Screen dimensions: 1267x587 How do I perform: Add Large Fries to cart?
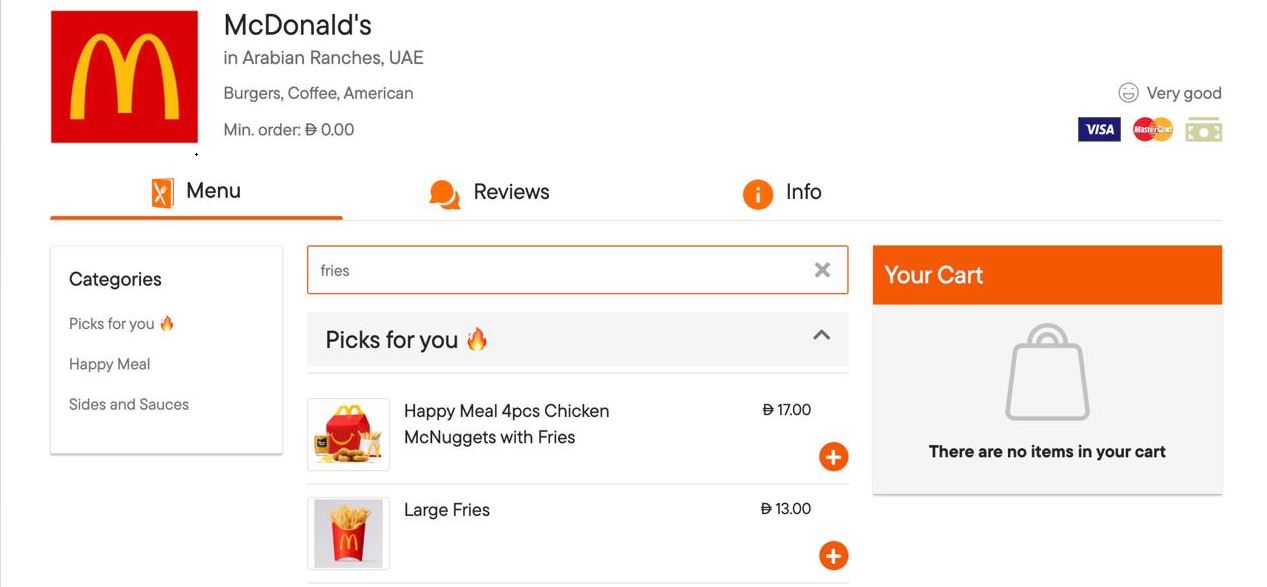[x=833, y=556]
